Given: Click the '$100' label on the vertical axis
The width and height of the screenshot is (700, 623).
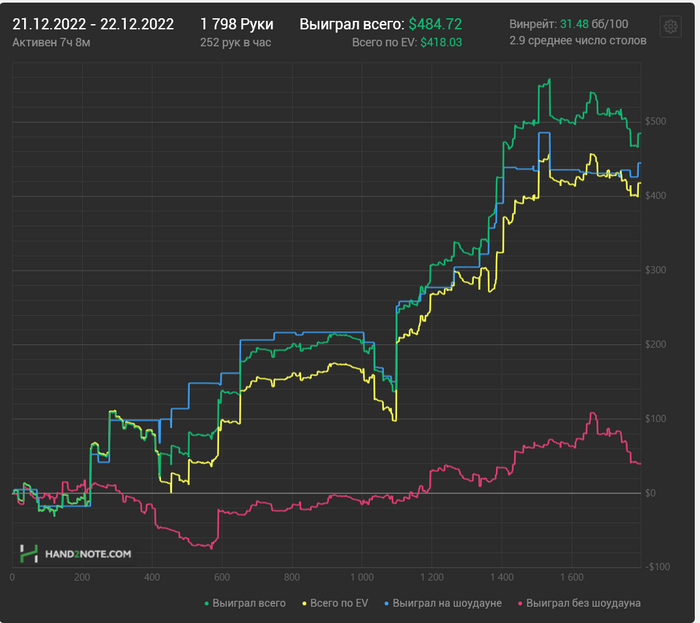Looking at the screenshot, I should [655, 419].
